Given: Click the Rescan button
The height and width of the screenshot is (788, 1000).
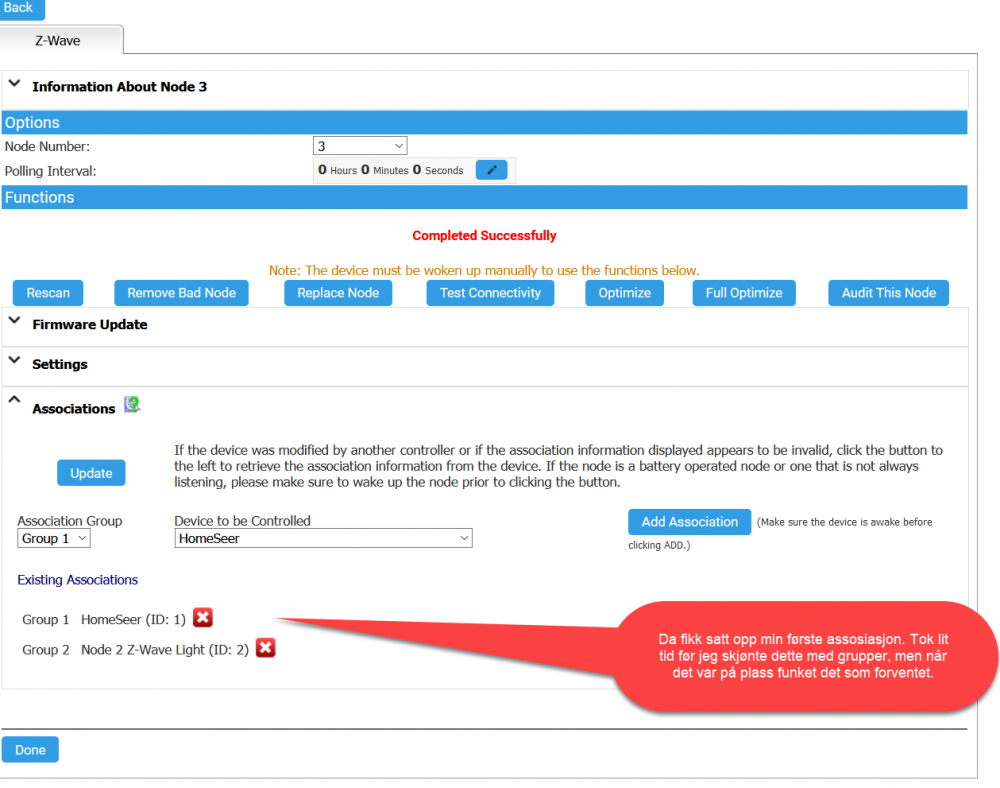Looking at the screenshot, I should pos(48,293).
